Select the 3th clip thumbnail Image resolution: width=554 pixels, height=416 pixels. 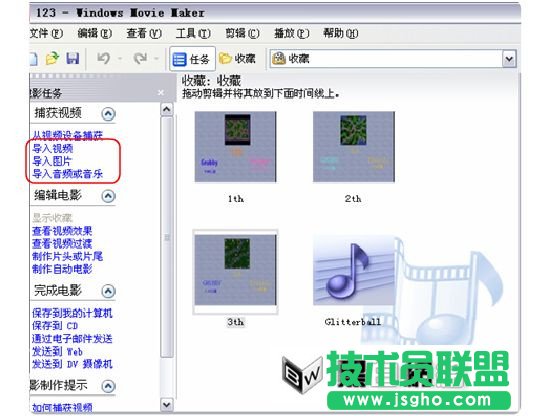coord(235,270)
